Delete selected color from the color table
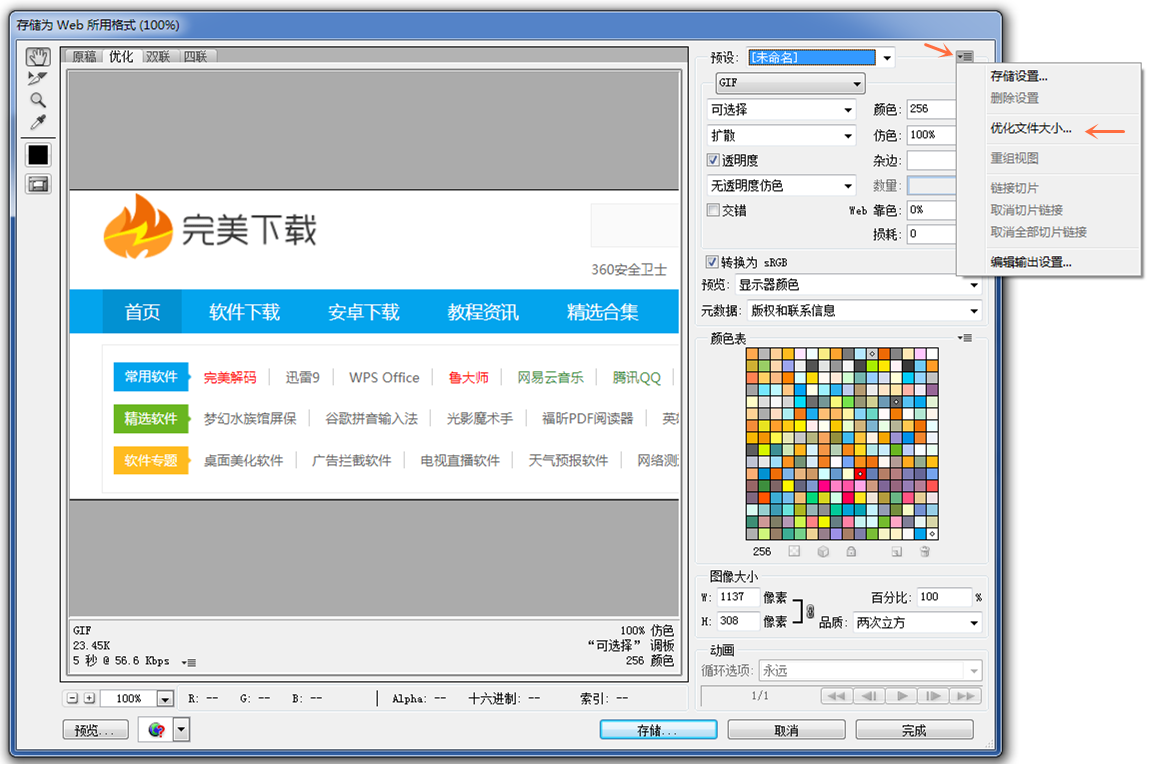1150x764 pixels. 923,551
